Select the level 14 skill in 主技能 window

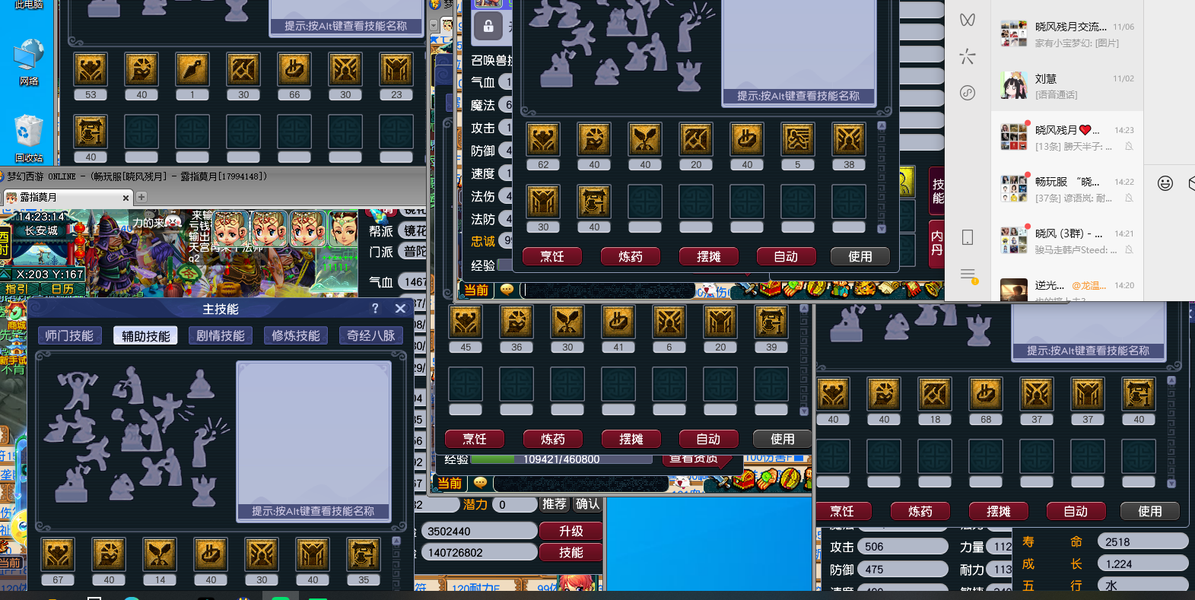[159, 554]
